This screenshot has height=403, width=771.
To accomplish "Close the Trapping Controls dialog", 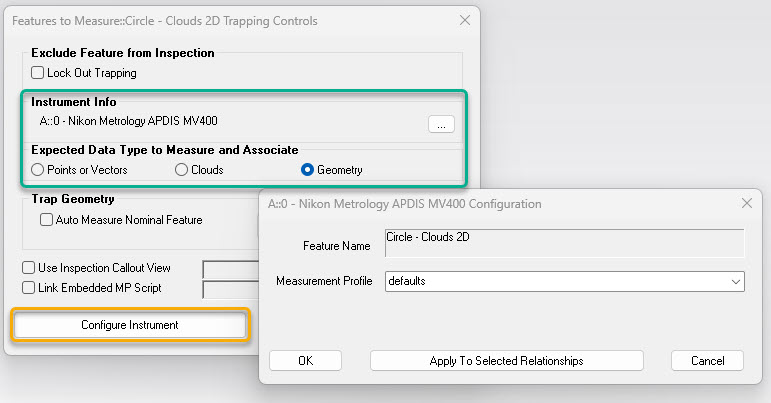I will [x=465, y=20].
